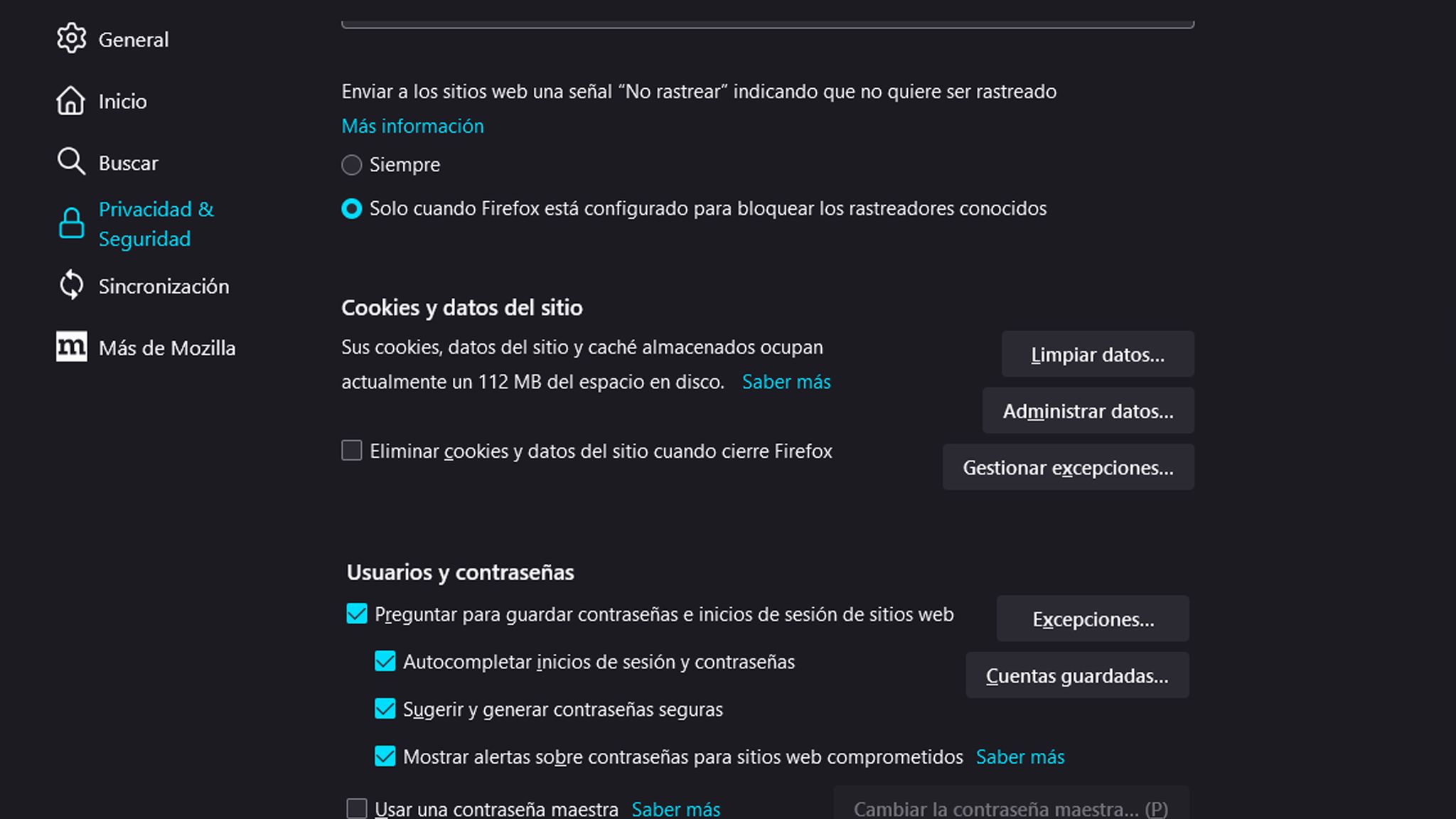Screen dimensions: 1456x819
Task: Disable 'Sugerir y generar contraseñas seguras'
Action: click(385, 709)
